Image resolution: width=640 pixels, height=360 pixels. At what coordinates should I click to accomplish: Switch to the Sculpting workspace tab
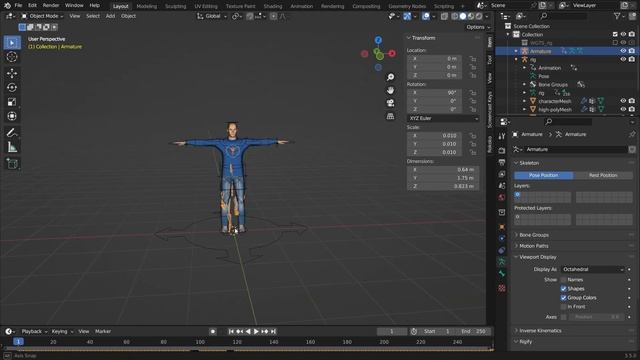click(x=176, y=6)
